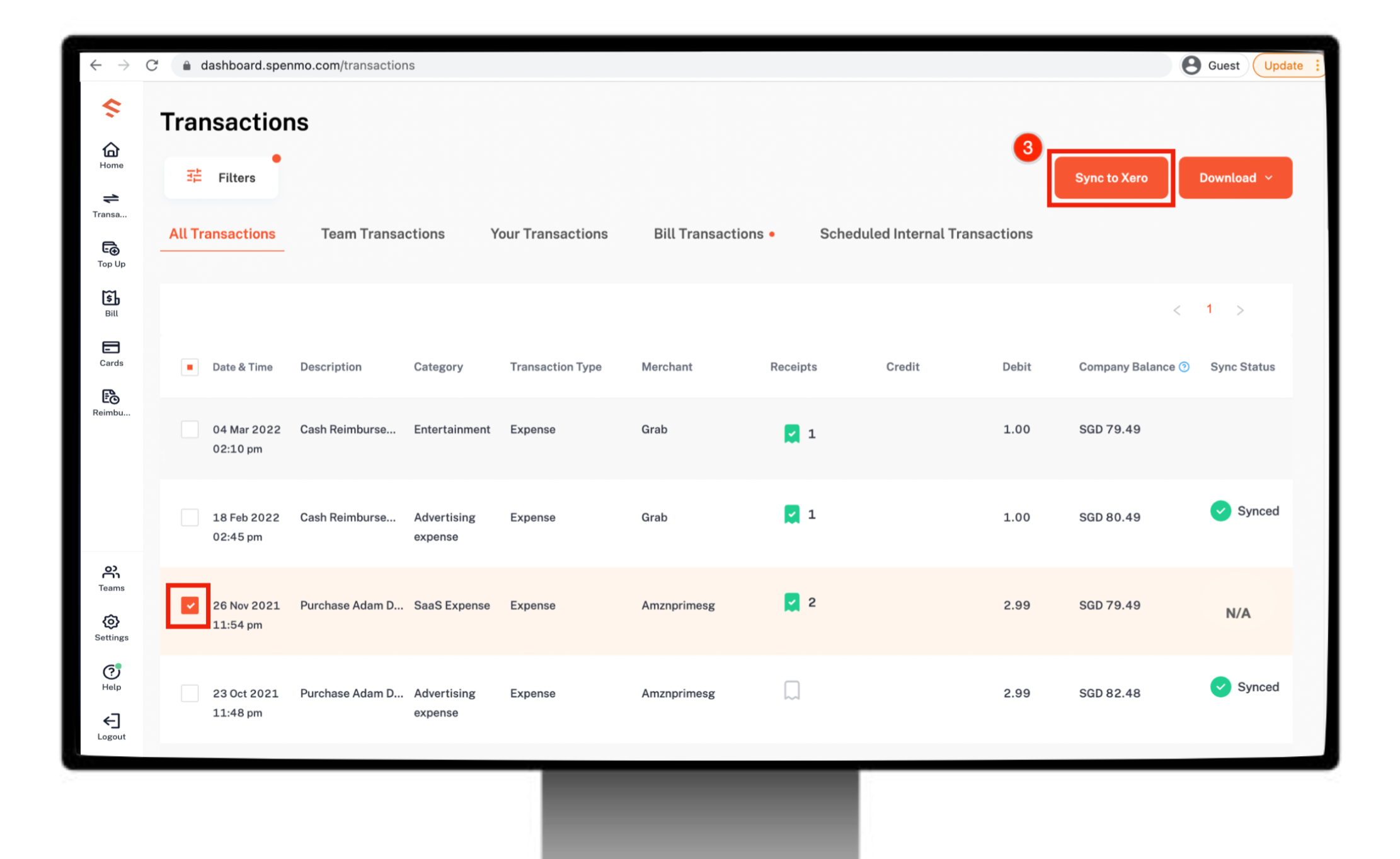Open the Filters panel
This screenshot has height=859, width=1400.
[221, 178]
